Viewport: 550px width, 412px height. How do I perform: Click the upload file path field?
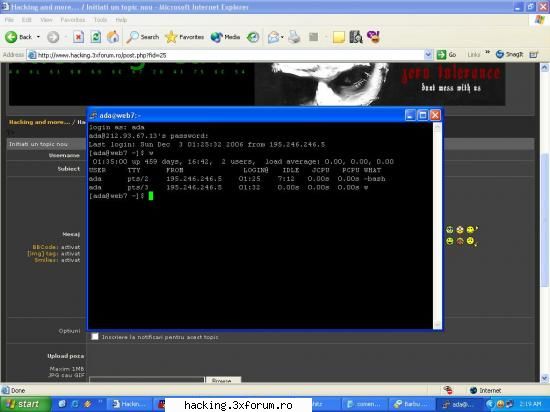coord(147,380)
